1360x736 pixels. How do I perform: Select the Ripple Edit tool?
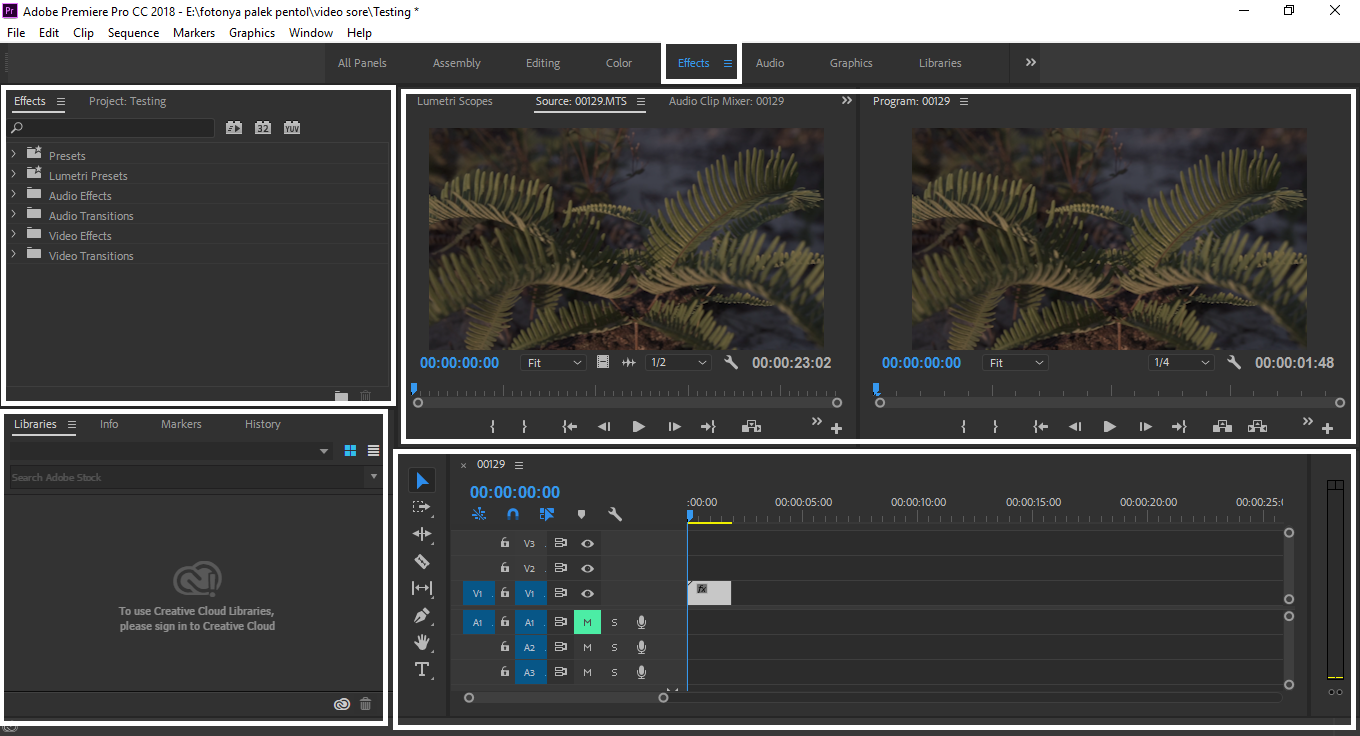tap(422, 534)
